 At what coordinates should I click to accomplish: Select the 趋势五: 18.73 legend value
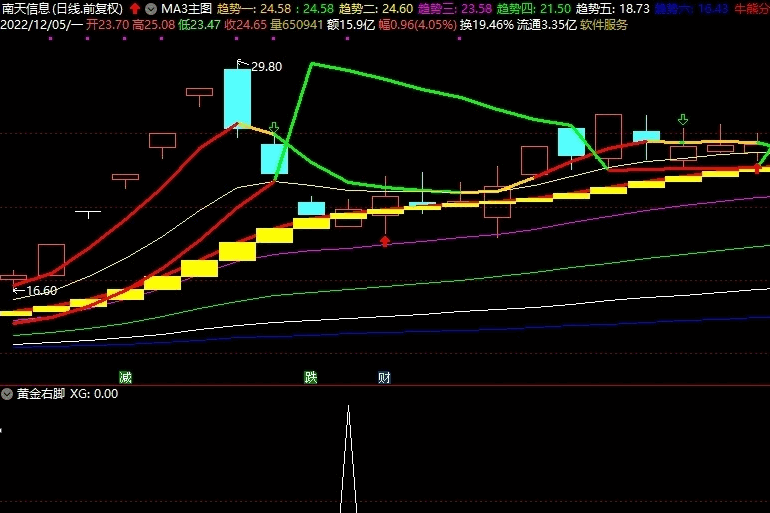tap(612, 9)
